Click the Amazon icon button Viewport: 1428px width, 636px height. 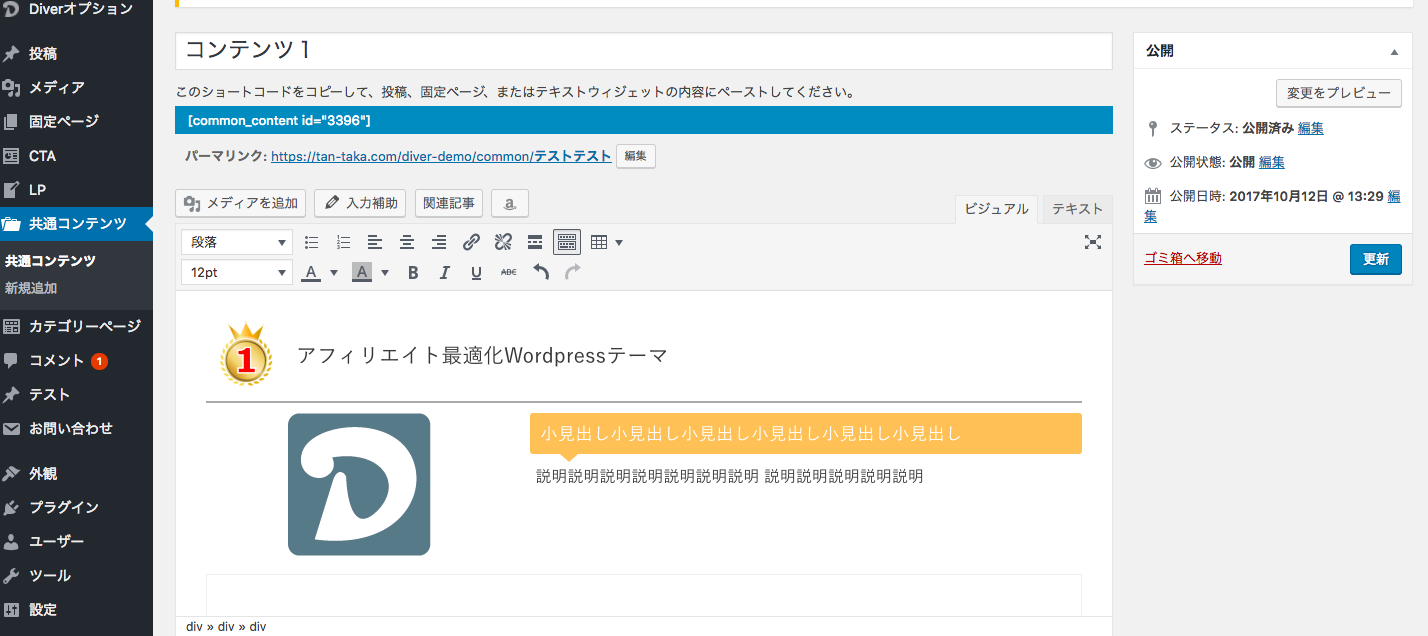pos(510,203)
